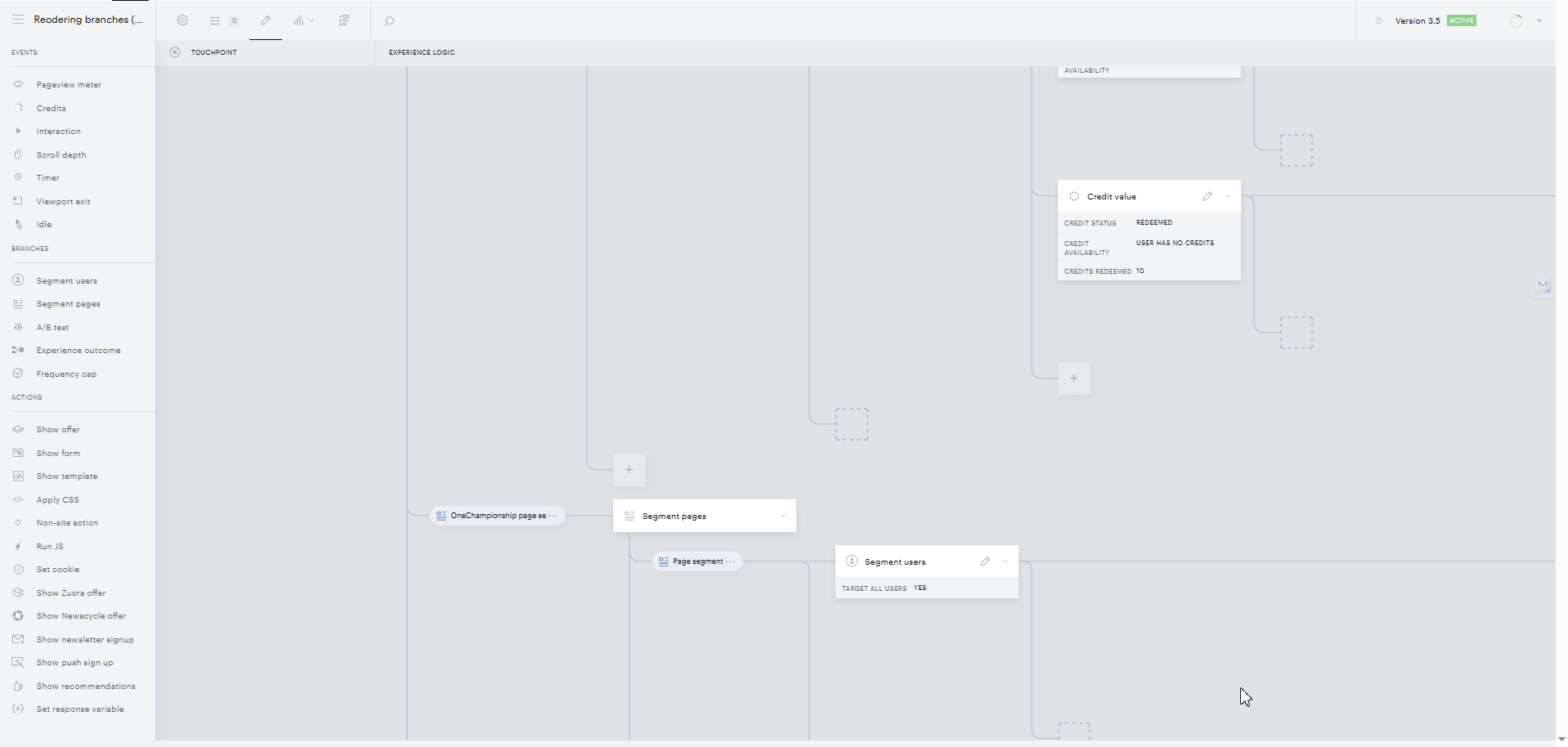Open Page segment pill options
The image size is (1568, 747).
click(x=731, y=561)
